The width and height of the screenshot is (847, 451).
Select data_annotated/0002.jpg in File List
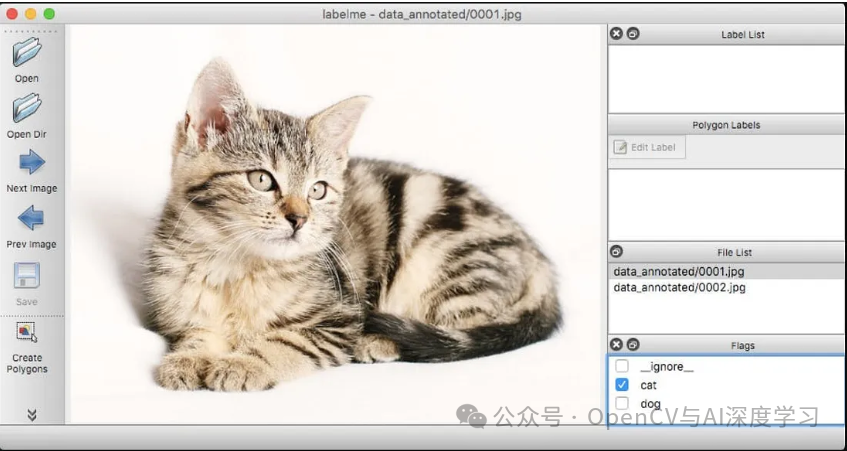click(x=727, y=287)
